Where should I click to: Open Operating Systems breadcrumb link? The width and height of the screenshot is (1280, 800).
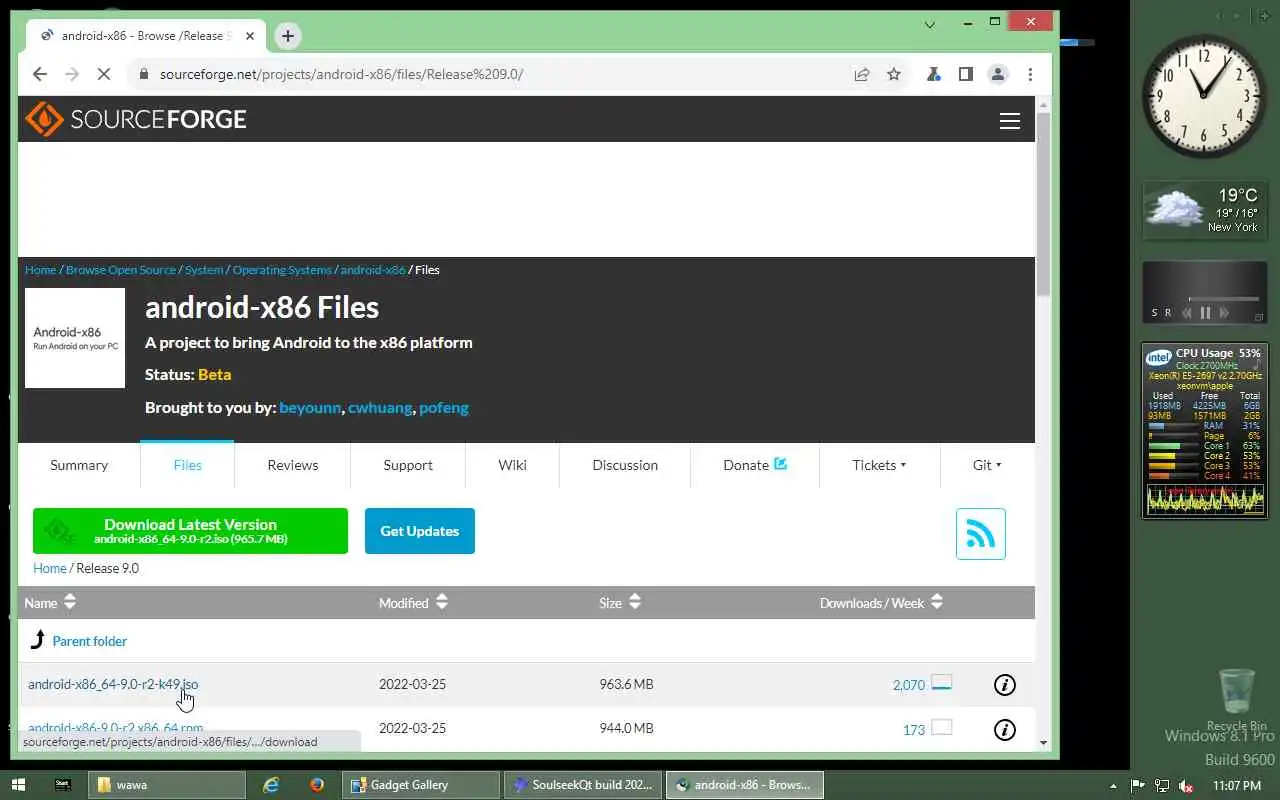point(282,270)
